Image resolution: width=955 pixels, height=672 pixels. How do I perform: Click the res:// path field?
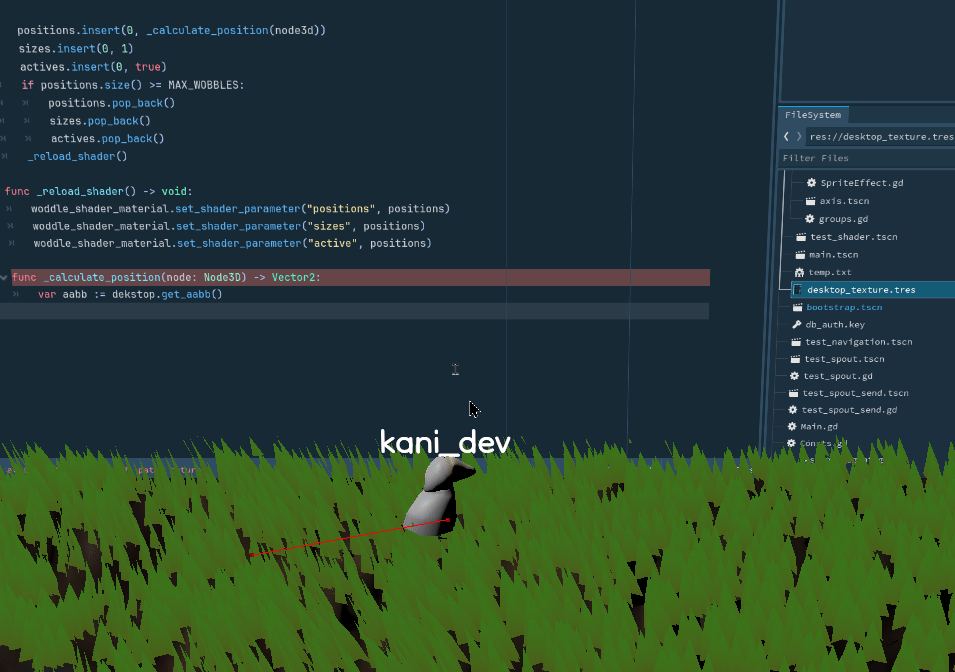[880, 136]
